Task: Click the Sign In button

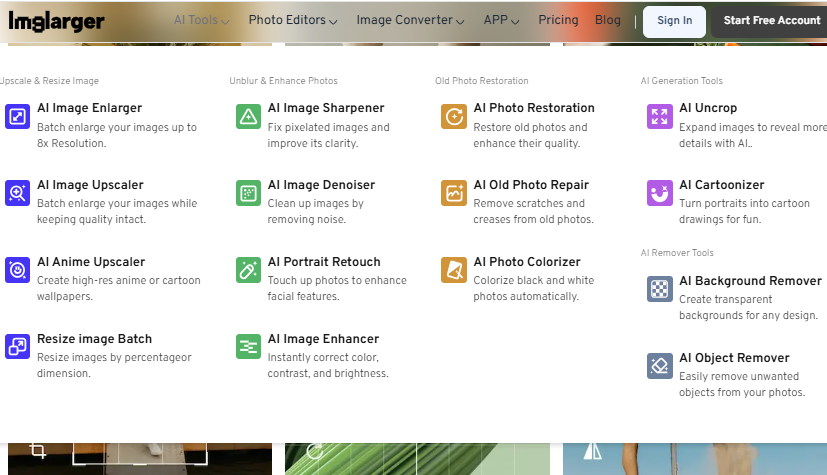Action: pos(674,21)
